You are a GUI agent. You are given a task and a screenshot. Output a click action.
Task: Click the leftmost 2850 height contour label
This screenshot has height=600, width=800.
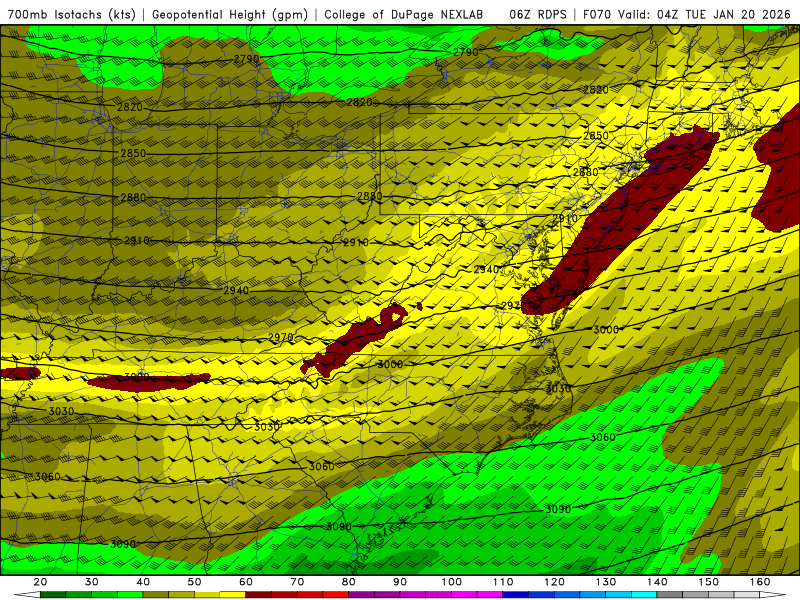pyautogui.click(x=133, y=153)
